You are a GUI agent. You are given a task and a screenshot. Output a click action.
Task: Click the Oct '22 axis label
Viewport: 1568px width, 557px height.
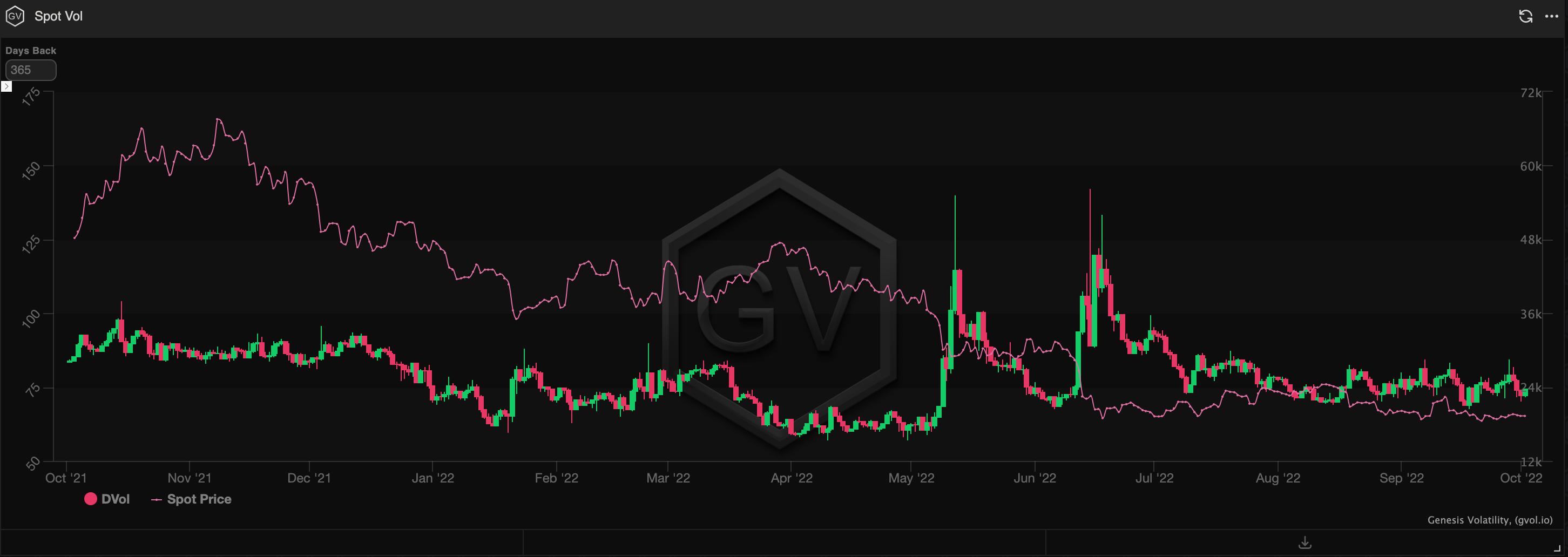pyautogui.click(x=1521, y=478)
